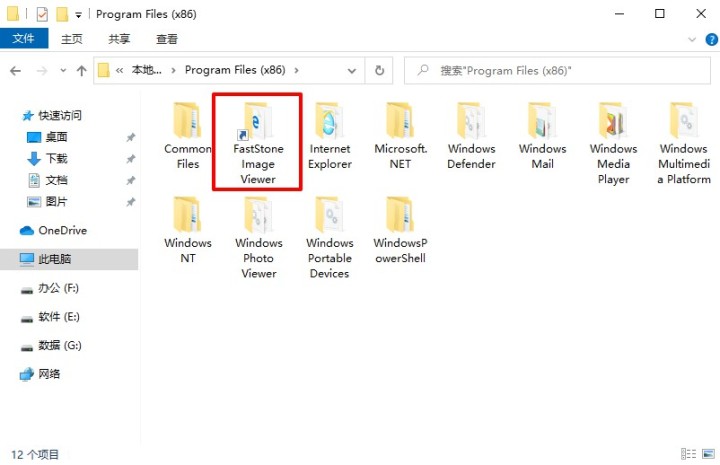
Task: Click the new folder icon in title bar
Action: (x=62, y=14)
